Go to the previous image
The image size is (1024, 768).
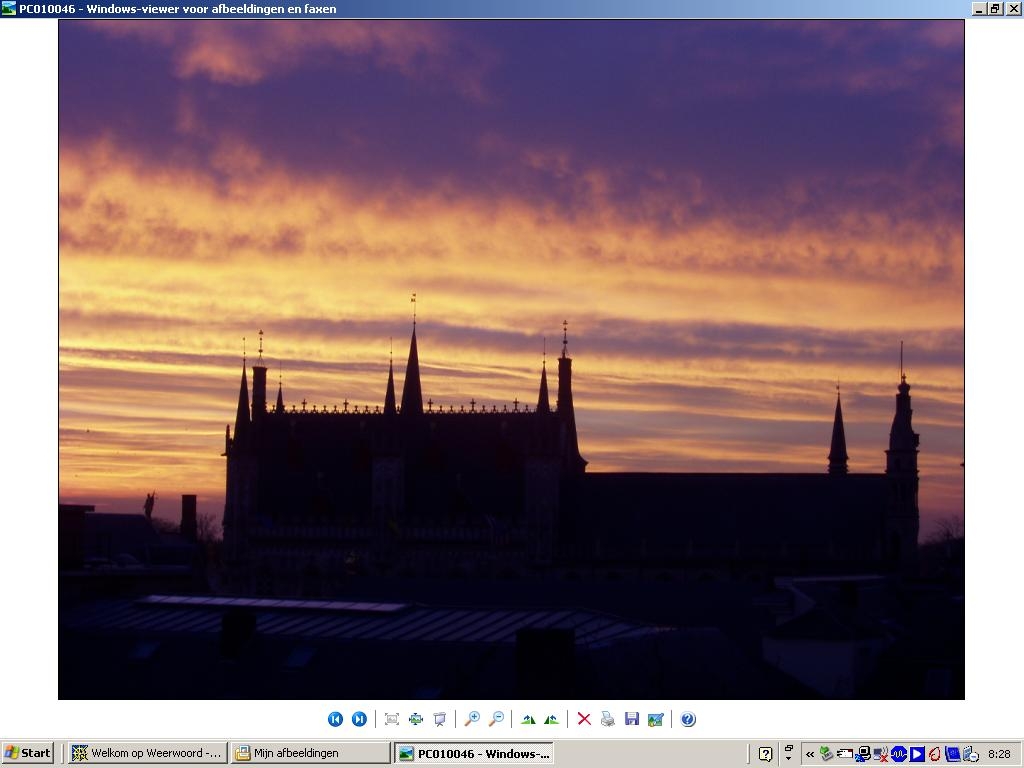click(x=335, y=719)
